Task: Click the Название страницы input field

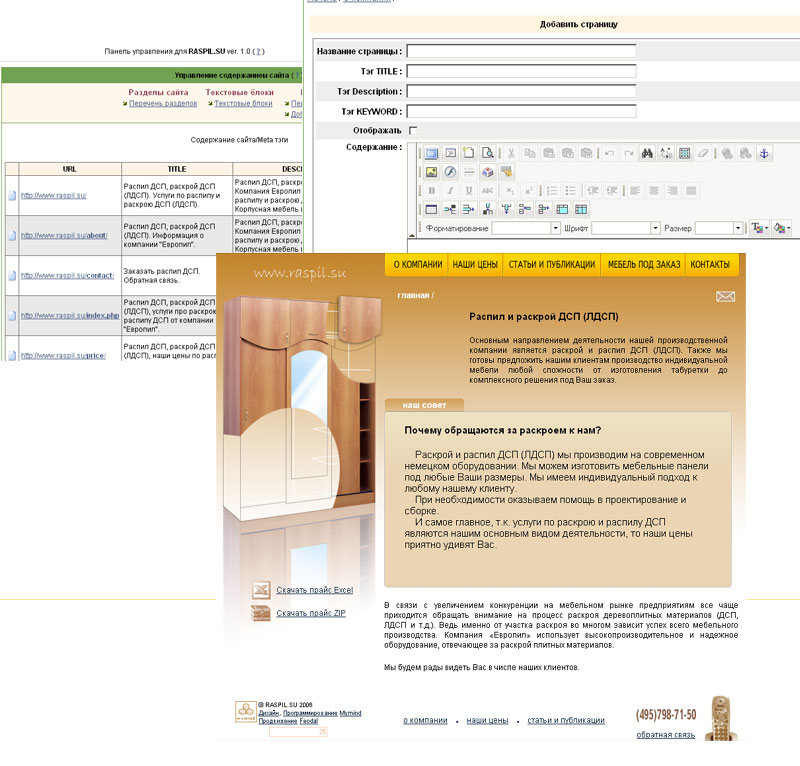Action: pos(521,51)
